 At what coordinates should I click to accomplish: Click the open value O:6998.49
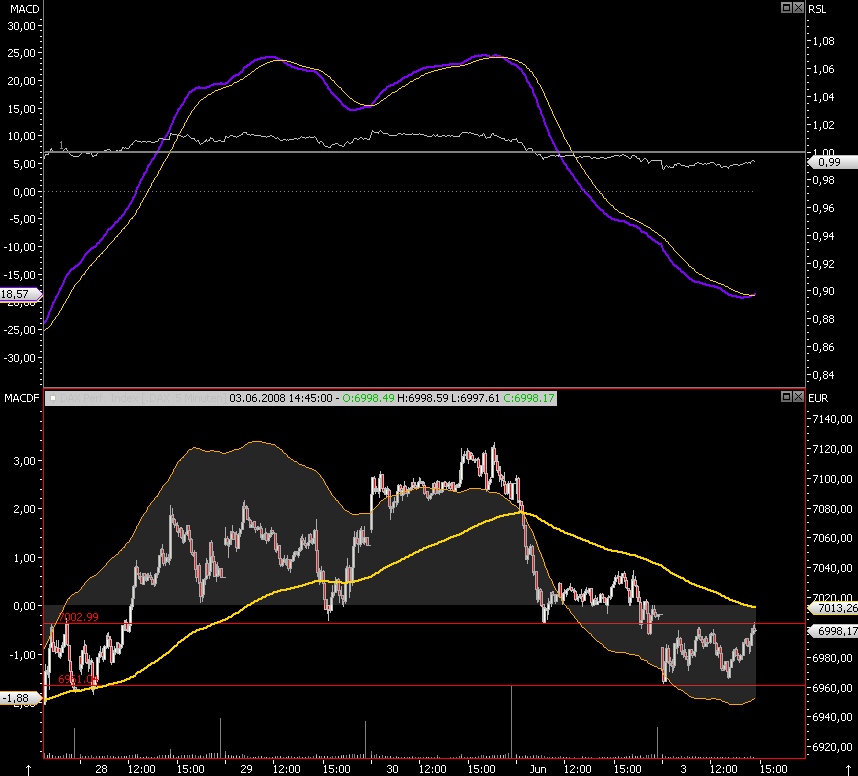(368, 398)
